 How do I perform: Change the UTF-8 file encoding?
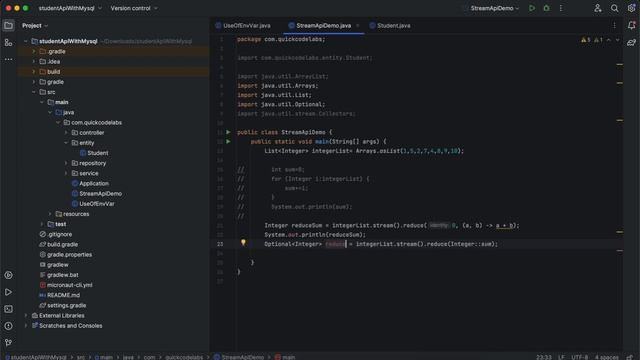(x=580, y=357)
